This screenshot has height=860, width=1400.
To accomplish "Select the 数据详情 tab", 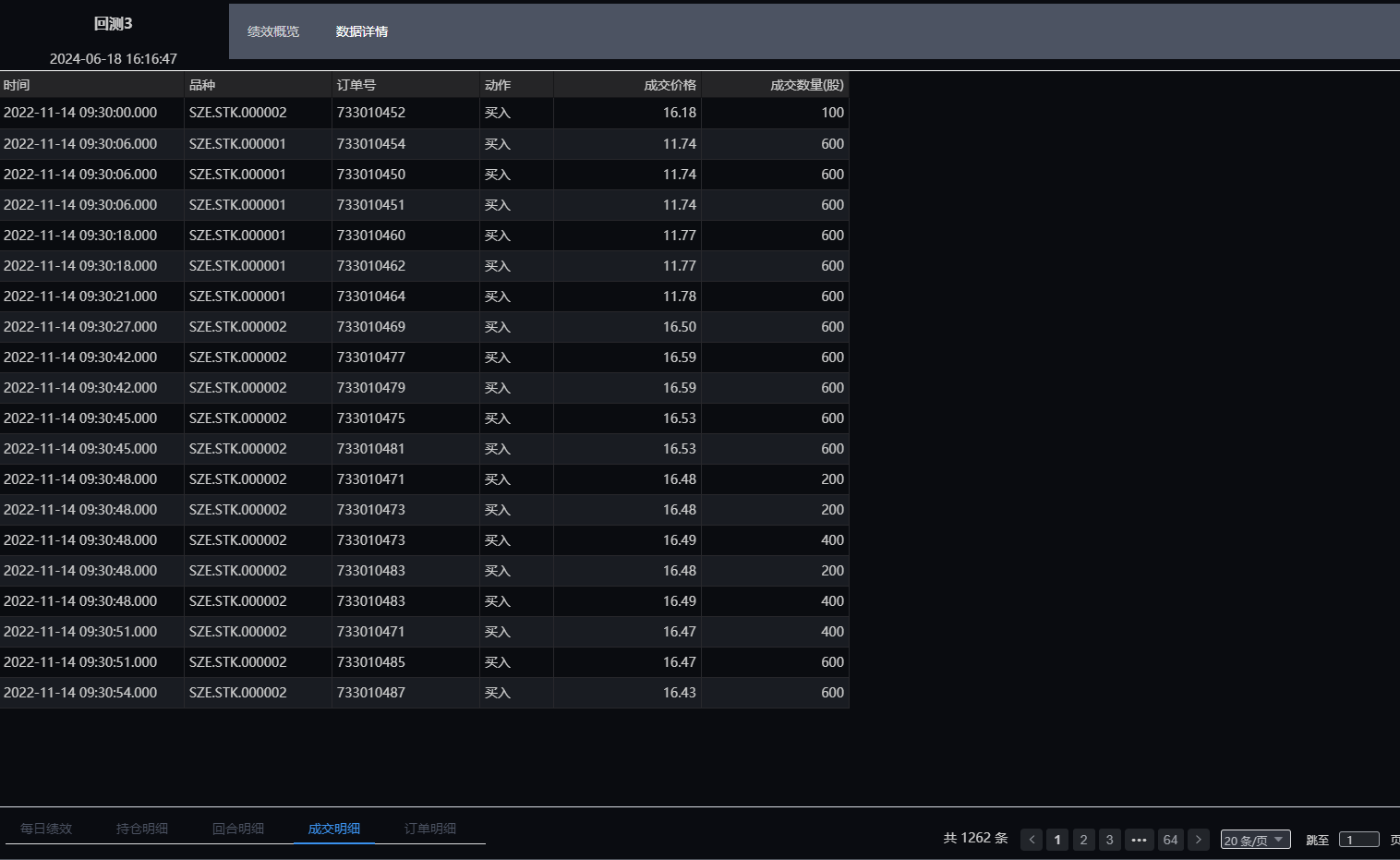I will pos(362,31).
